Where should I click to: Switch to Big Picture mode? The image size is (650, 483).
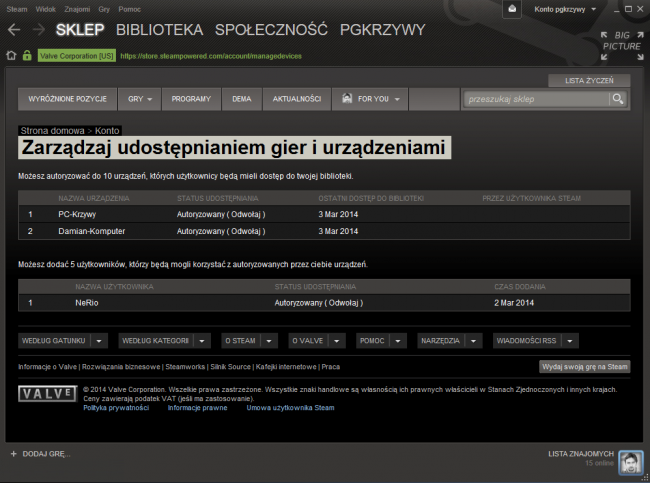[622, 46]
